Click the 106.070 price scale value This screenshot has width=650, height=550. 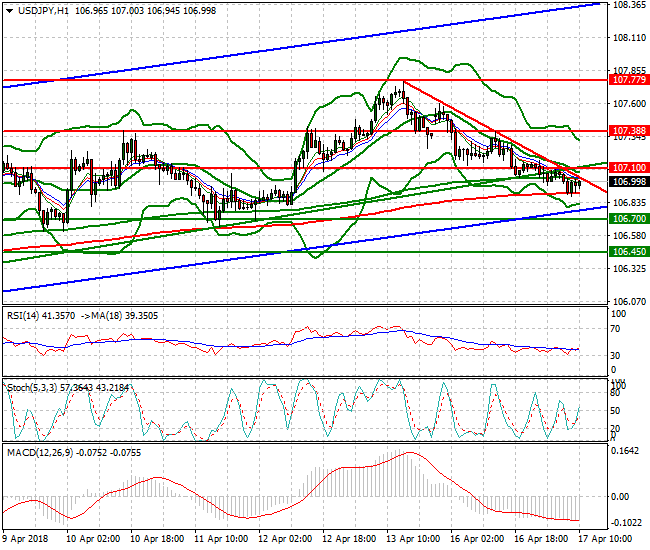(x=629, y=301)
